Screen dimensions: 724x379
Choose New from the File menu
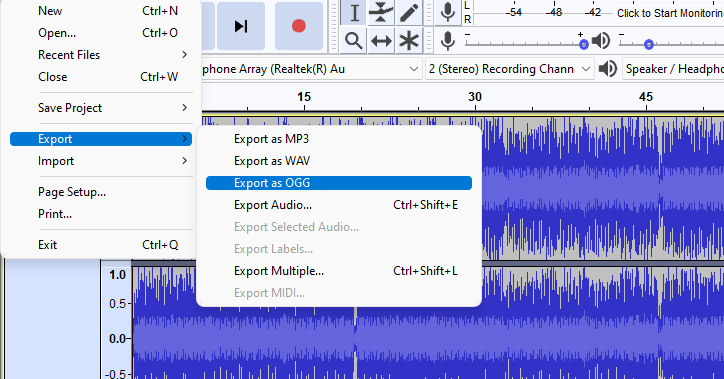[101, 11]
